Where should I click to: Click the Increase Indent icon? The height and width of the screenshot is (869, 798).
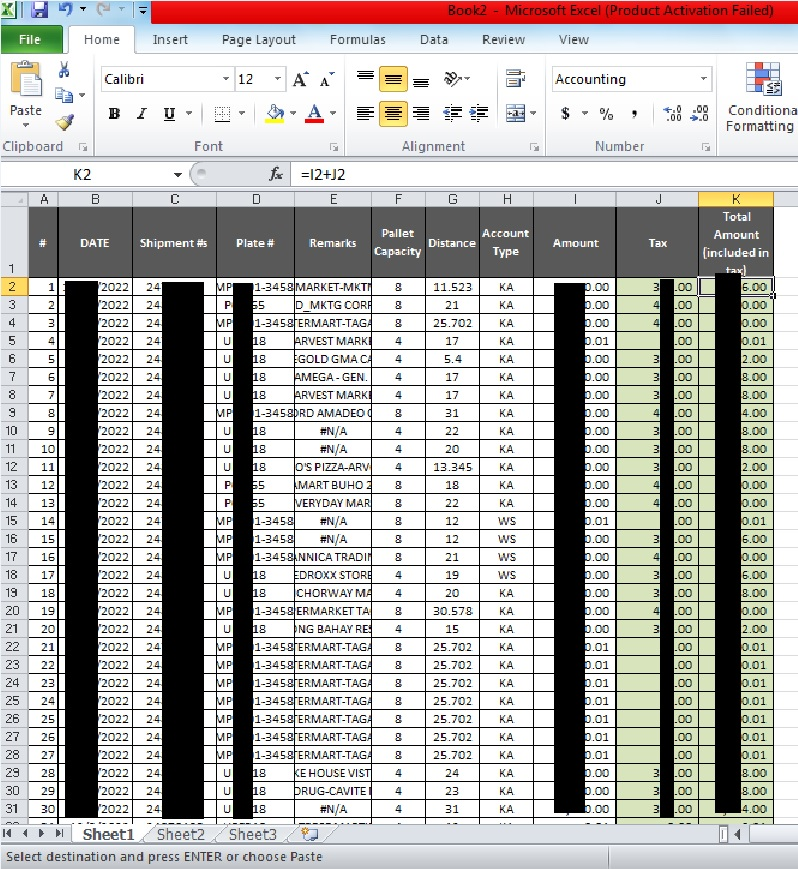point(479,113)
